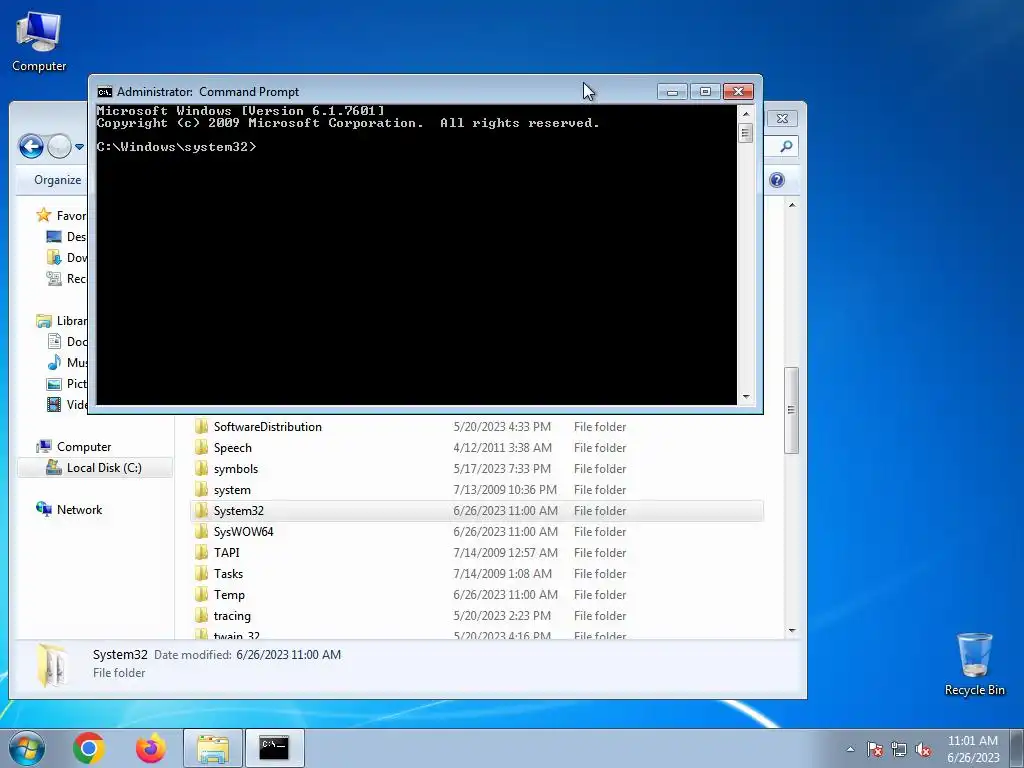This screenshot has width=1024, height=768.
Task: Click Date modified value in details pane
Action: click(x=289, y=654)
